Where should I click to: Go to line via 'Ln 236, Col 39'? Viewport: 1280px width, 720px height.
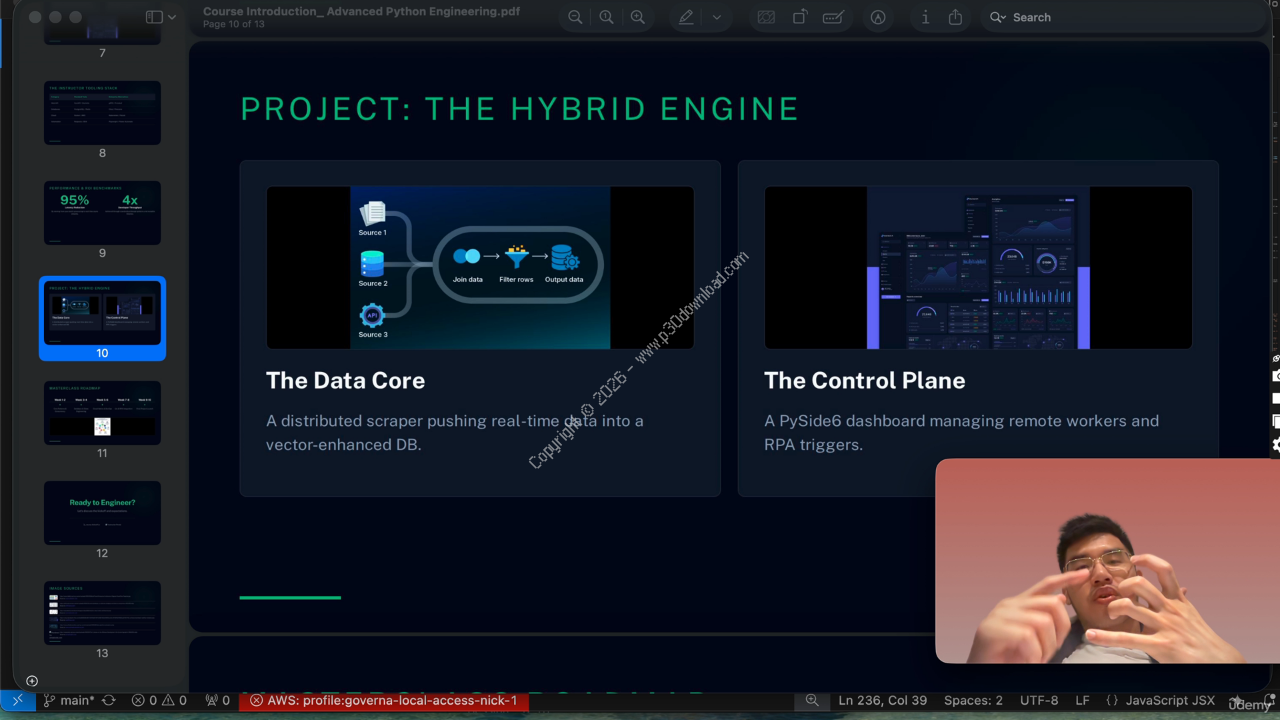click(x=885, y=700)
